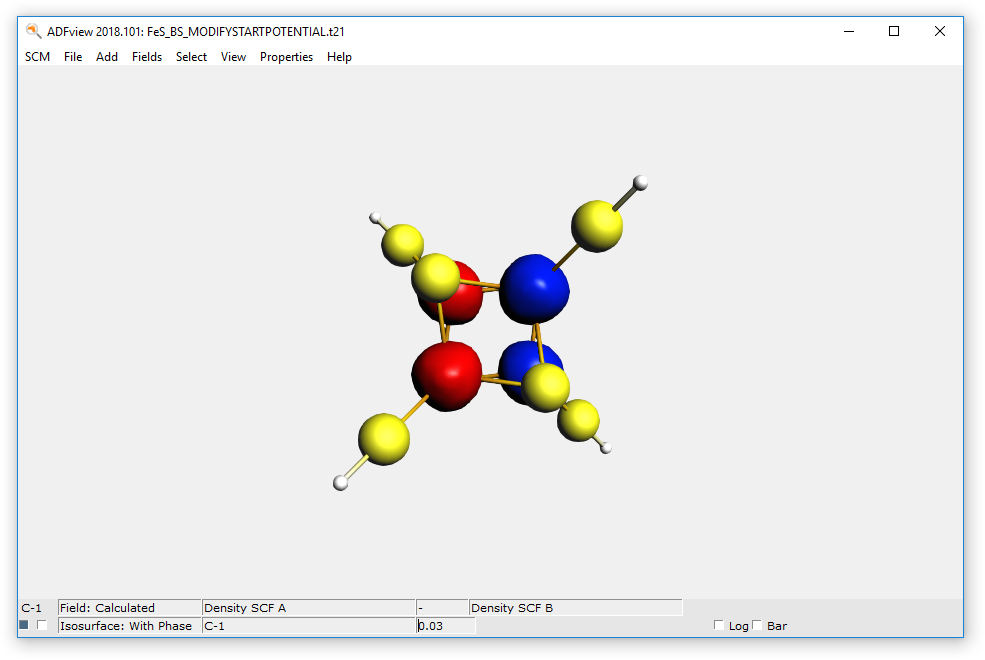Open the Select menu

191,57
